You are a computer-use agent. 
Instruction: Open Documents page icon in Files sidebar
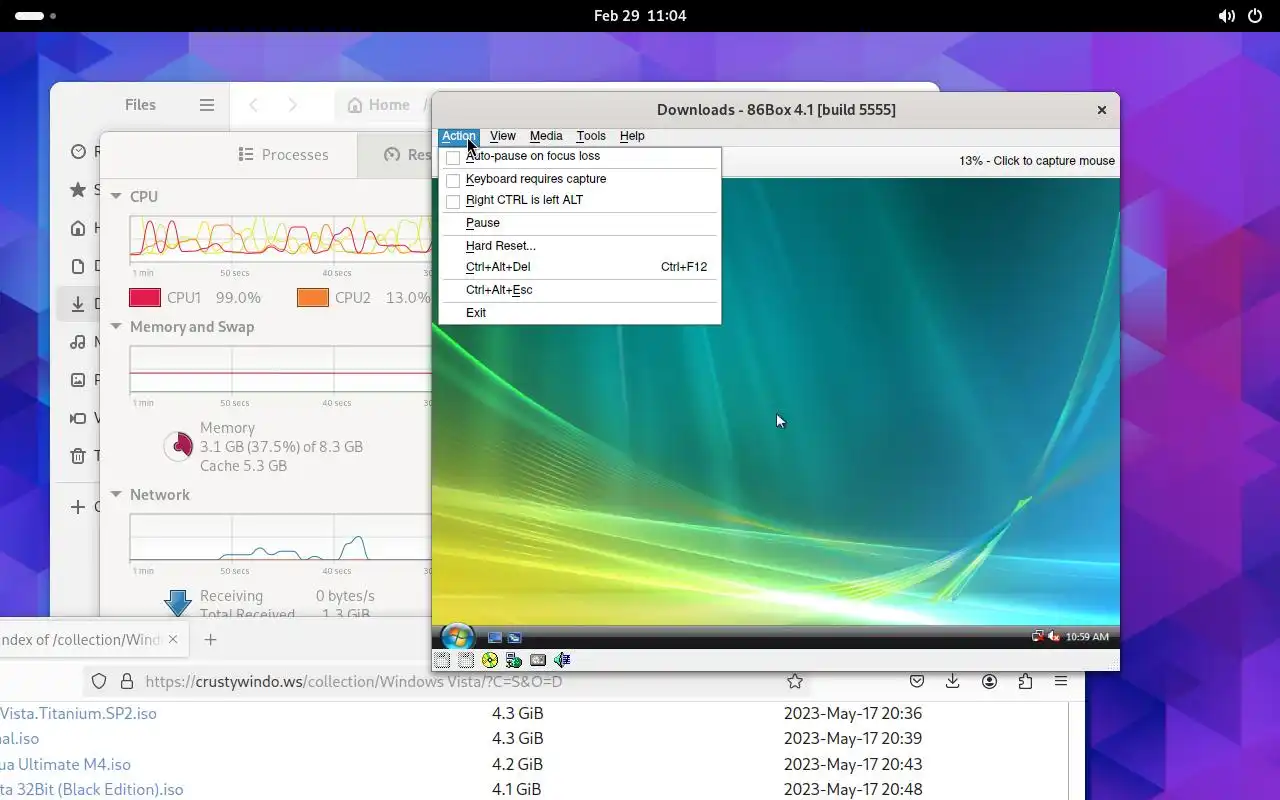[x=78, y=266]
